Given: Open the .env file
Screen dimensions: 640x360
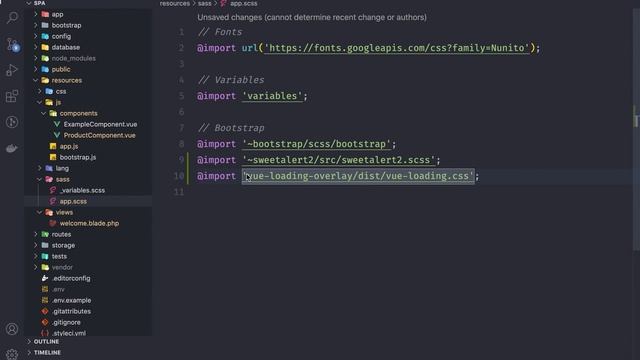Looking at the screenshot, I should (x=58, y=290).
